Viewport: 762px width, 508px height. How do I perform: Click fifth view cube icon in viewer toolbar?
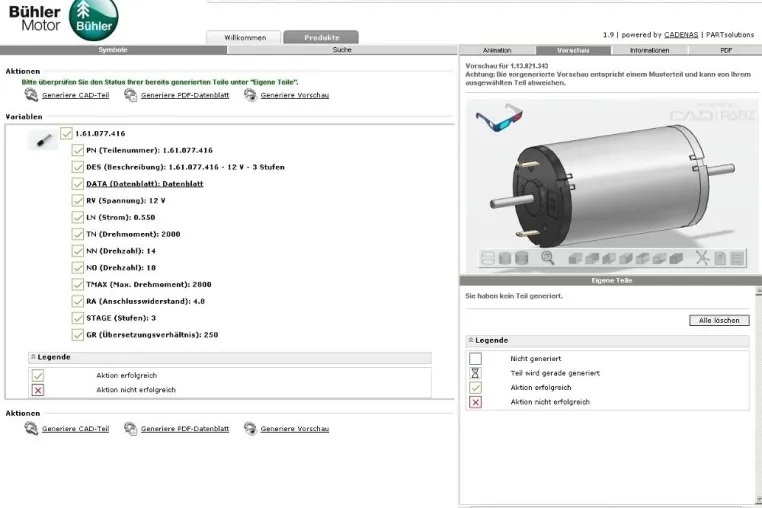click(x=642, y=258)
